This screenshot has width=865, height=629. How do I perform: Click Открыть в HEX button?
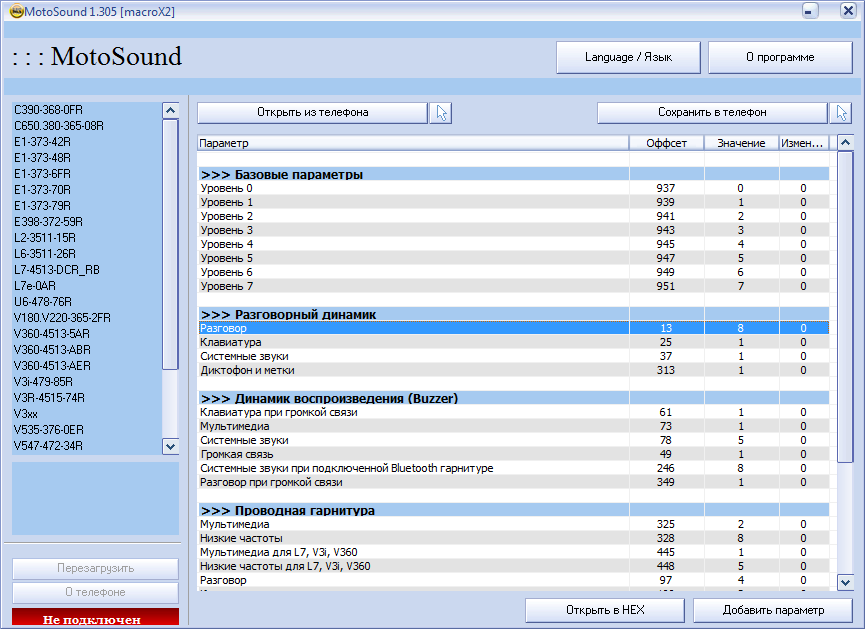[x=605, y=610]
